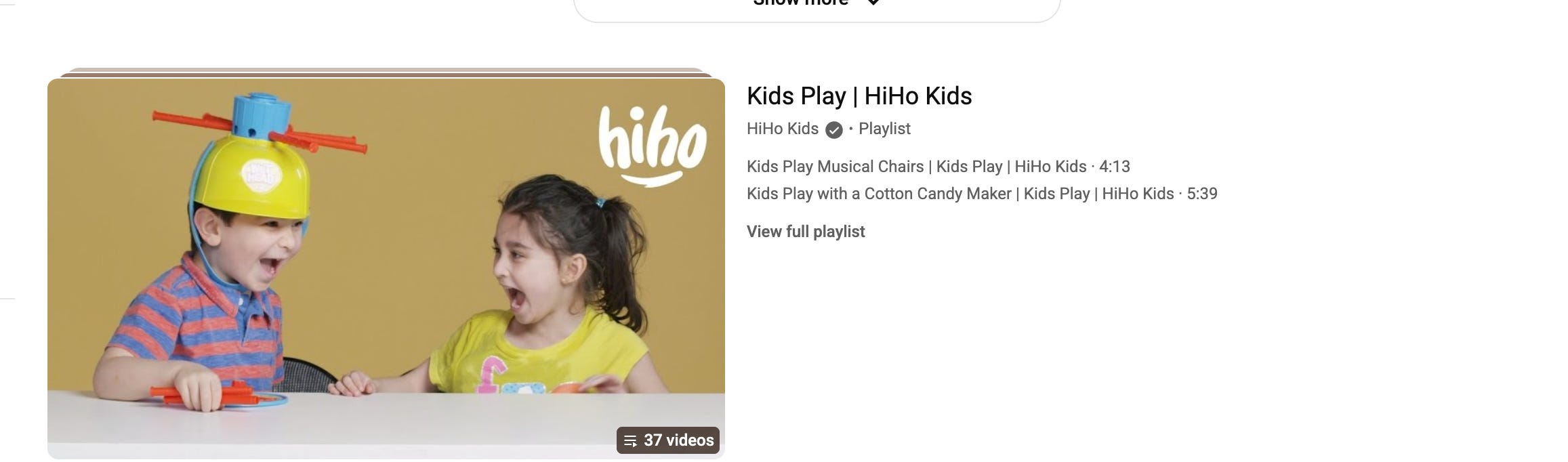
Task: Click View full playlist
Action: tap(806, 232)
